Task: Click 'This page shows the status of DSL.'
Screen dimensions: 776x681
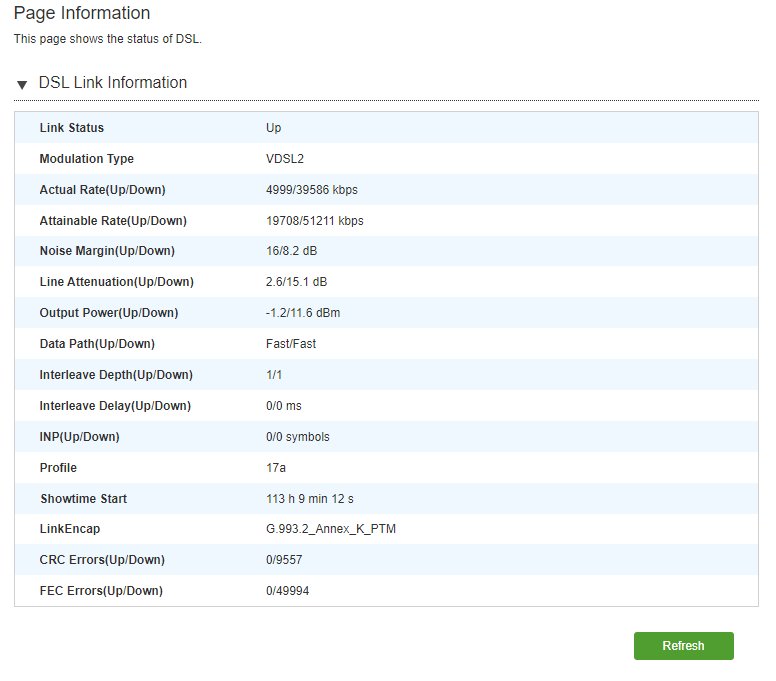Action: pyautogui.click(x=108, y=39)
